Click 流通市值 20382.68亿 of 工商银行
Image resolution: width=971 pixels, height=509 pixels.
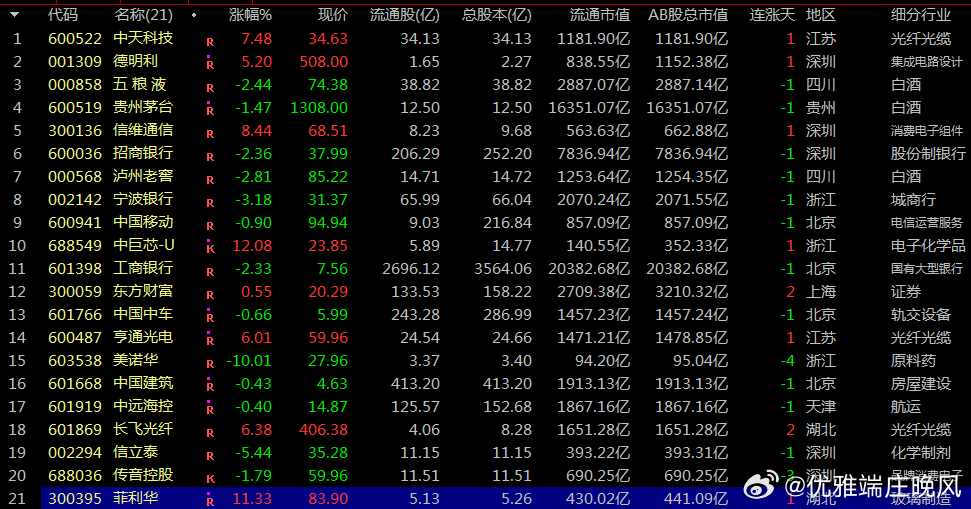pyautogui.click(x=589, y=269)
